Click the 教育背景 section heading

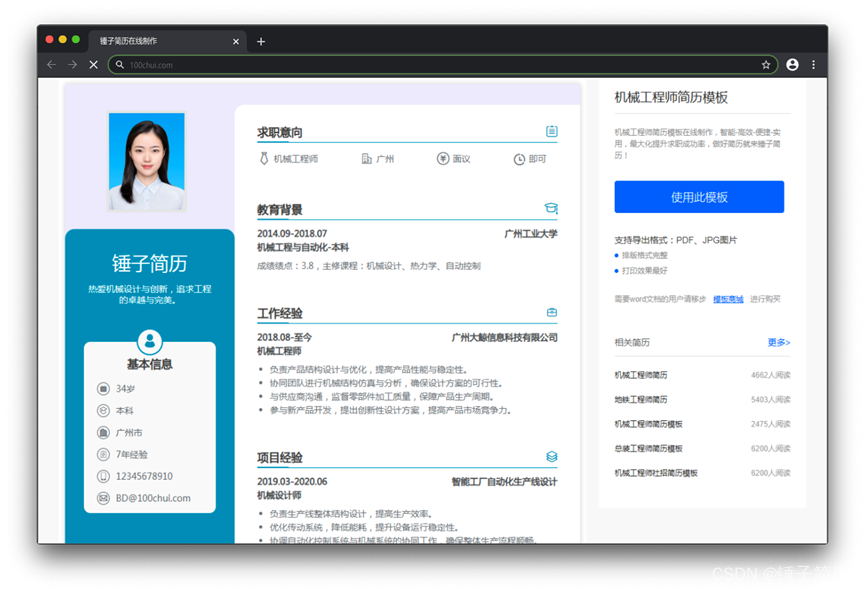[x=280, y=210]
